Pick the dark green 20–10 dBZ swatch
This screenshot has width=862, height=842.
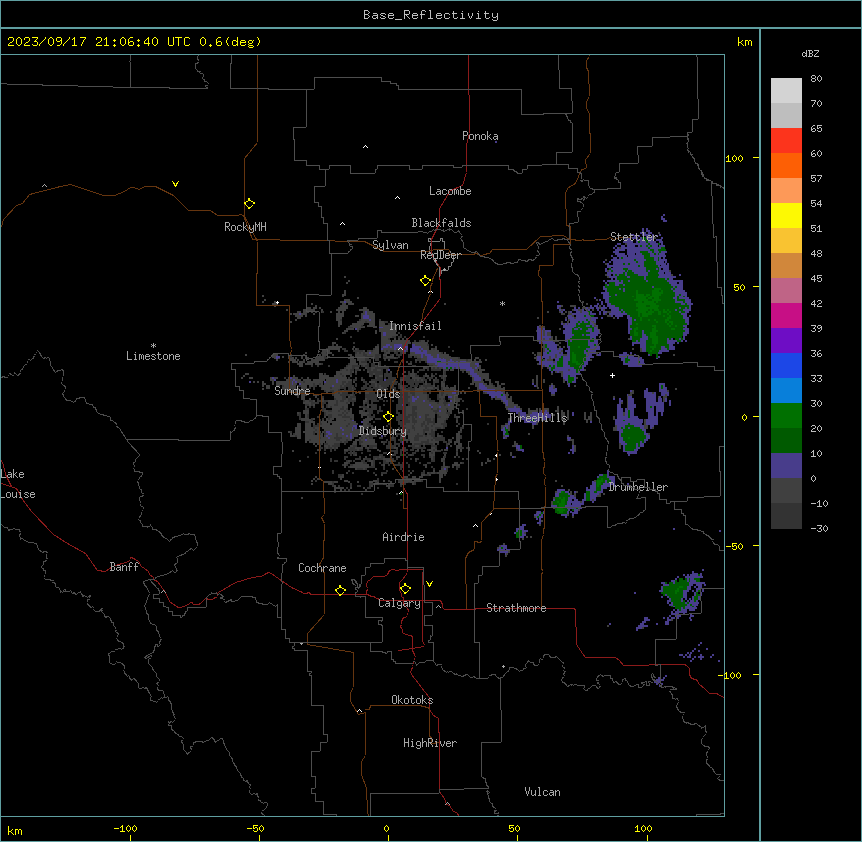[x=786, y=441]
